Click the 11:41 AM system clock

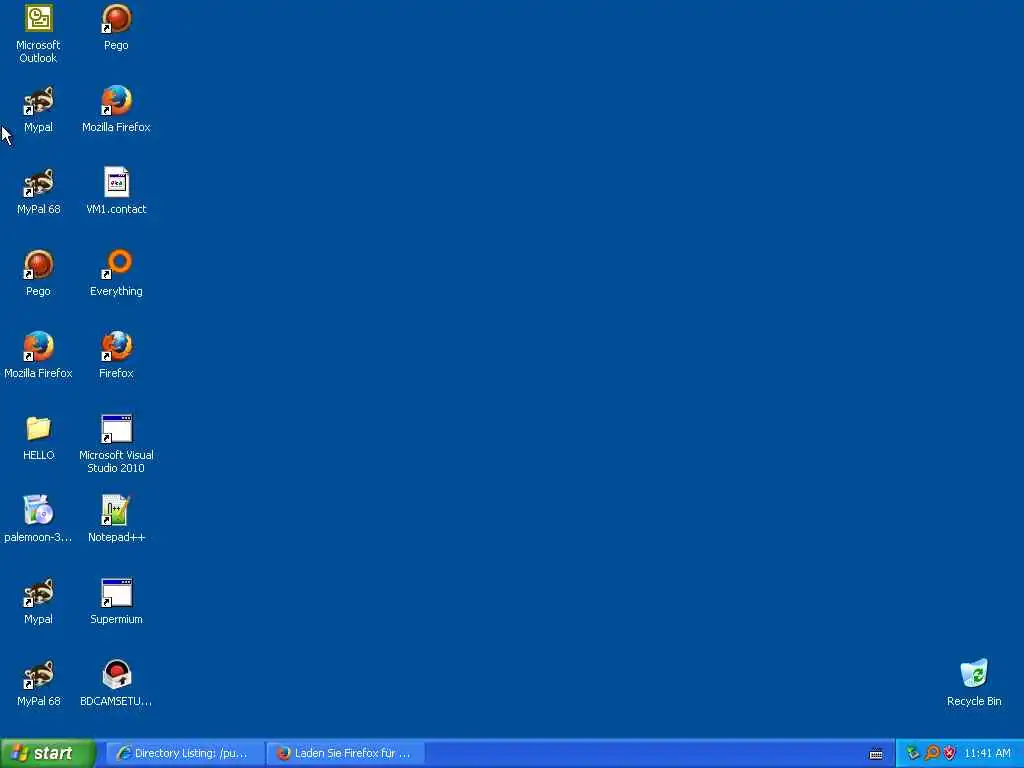coord(987,753)
